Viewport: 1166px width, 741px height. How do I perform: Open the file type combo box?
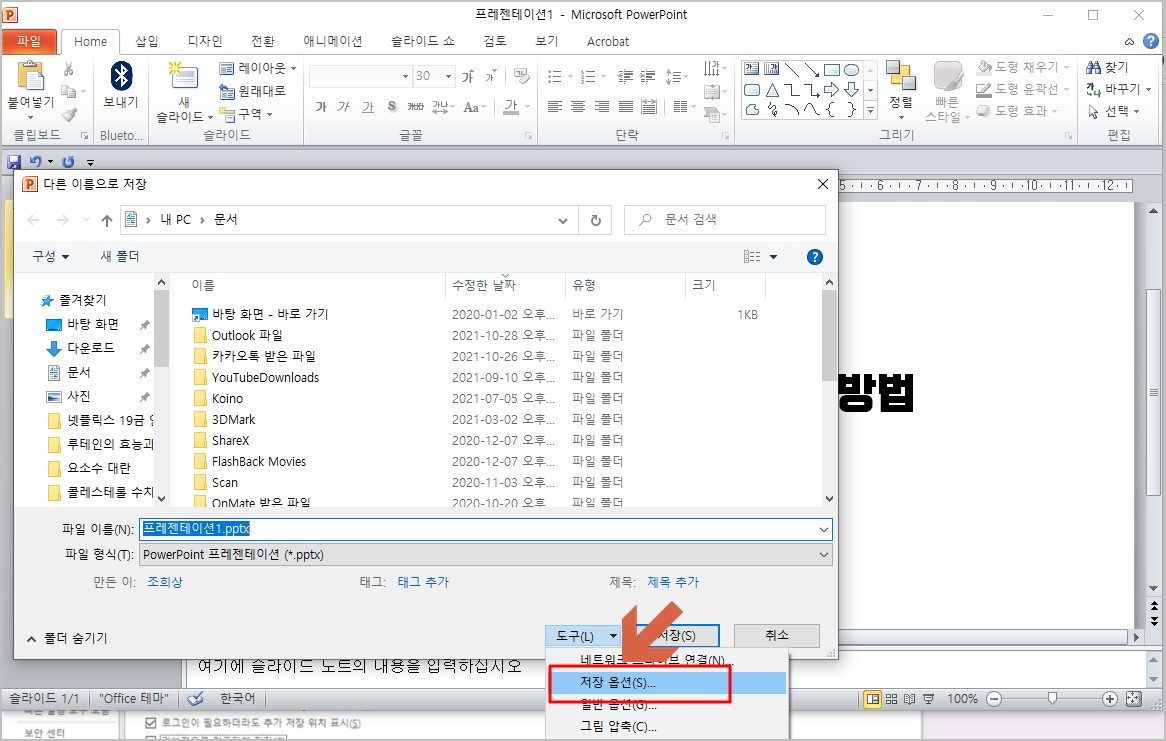[486, 554]
